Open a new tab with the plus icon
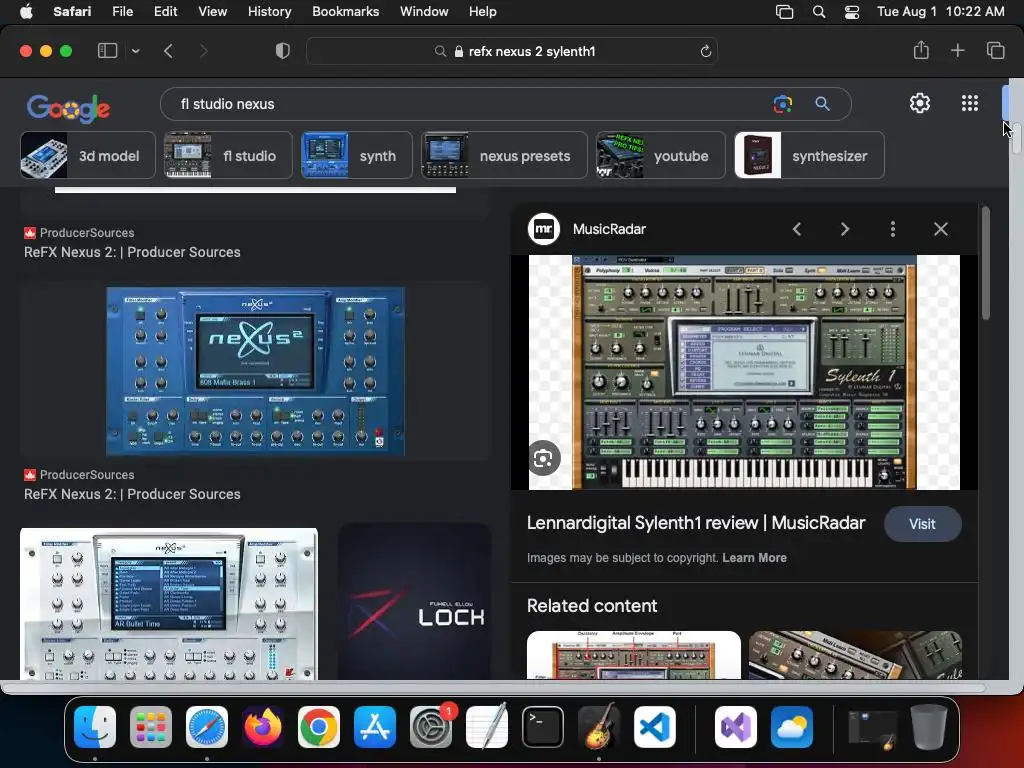Viewport: 1024px width, 768px height. (957, 50)
